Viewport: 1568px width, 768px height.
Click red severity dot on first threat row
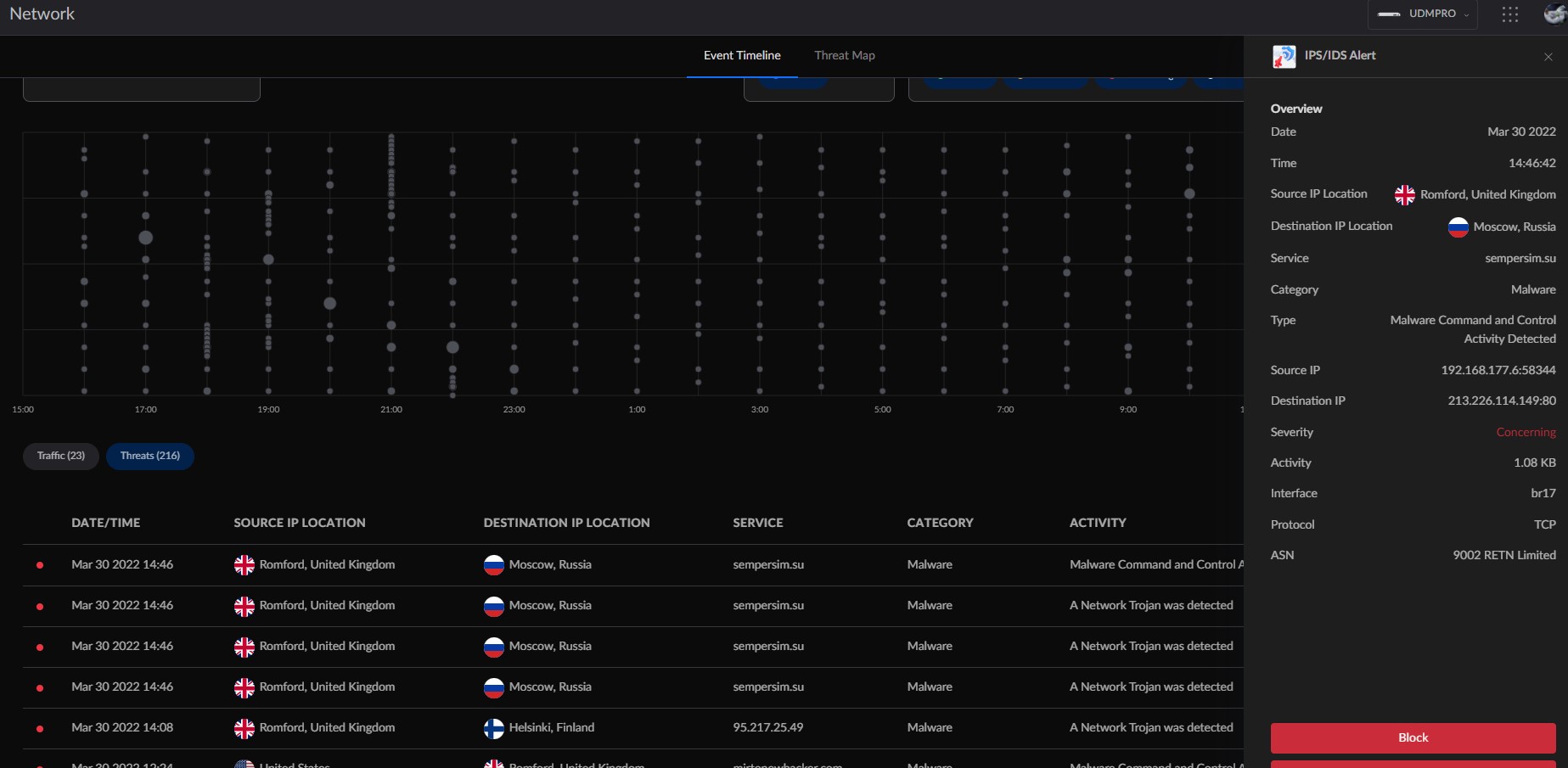coord(40,565)
